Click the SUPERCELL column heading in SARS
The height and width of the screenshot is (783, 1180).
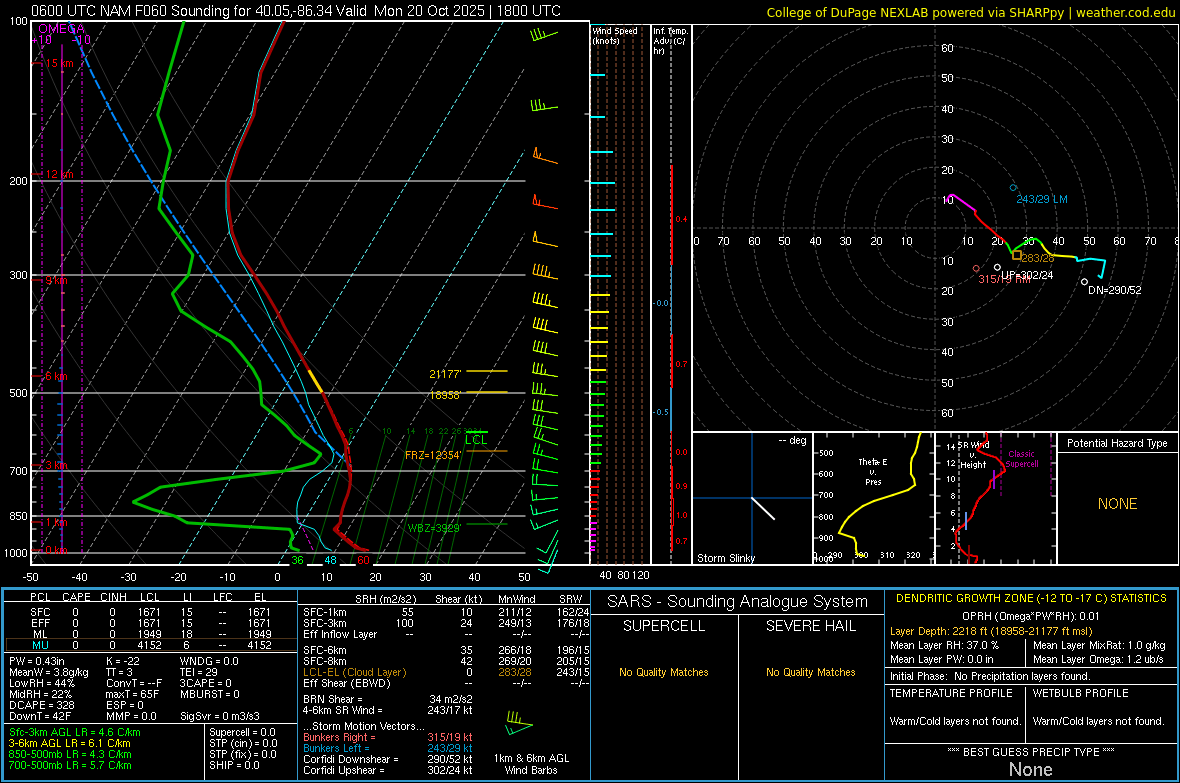tap(664, 626)
